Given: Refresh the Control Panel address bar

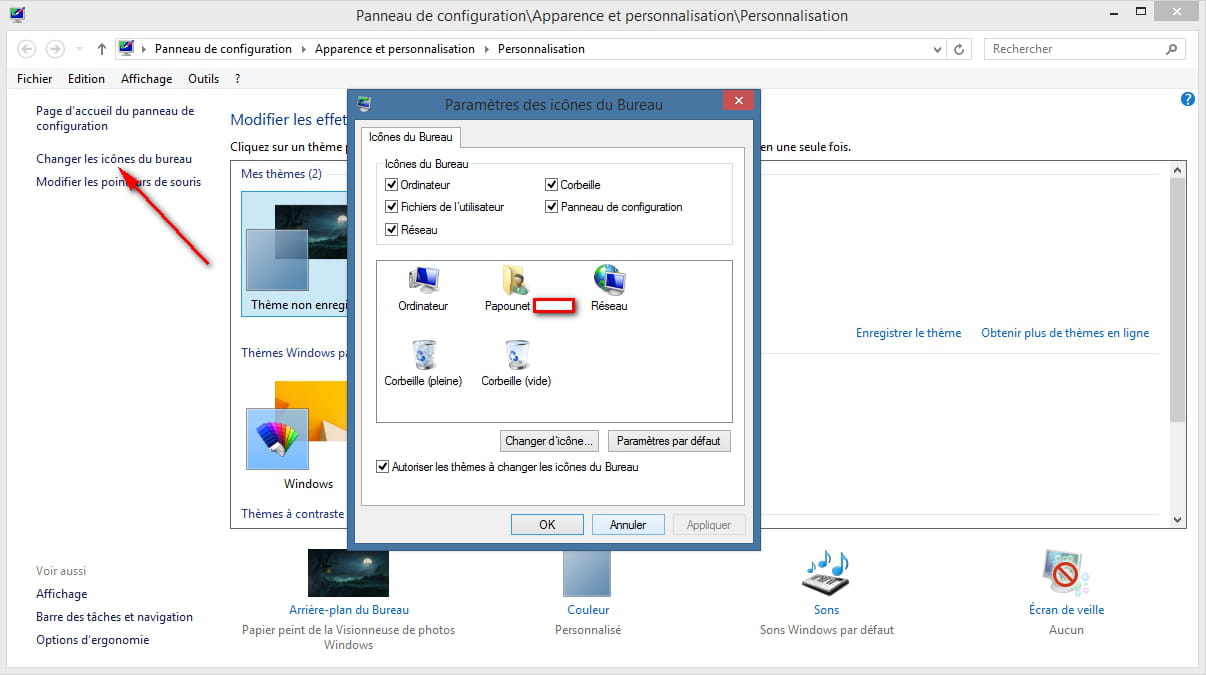Looking at the screenshot, I should tap(960, 49).
